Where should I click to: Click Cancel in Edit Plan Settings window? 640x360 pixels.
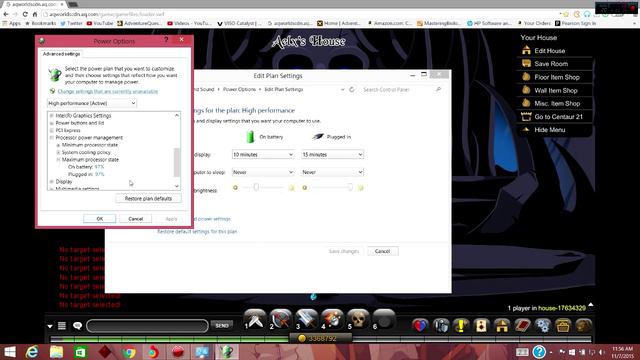[x=382, y=251]
